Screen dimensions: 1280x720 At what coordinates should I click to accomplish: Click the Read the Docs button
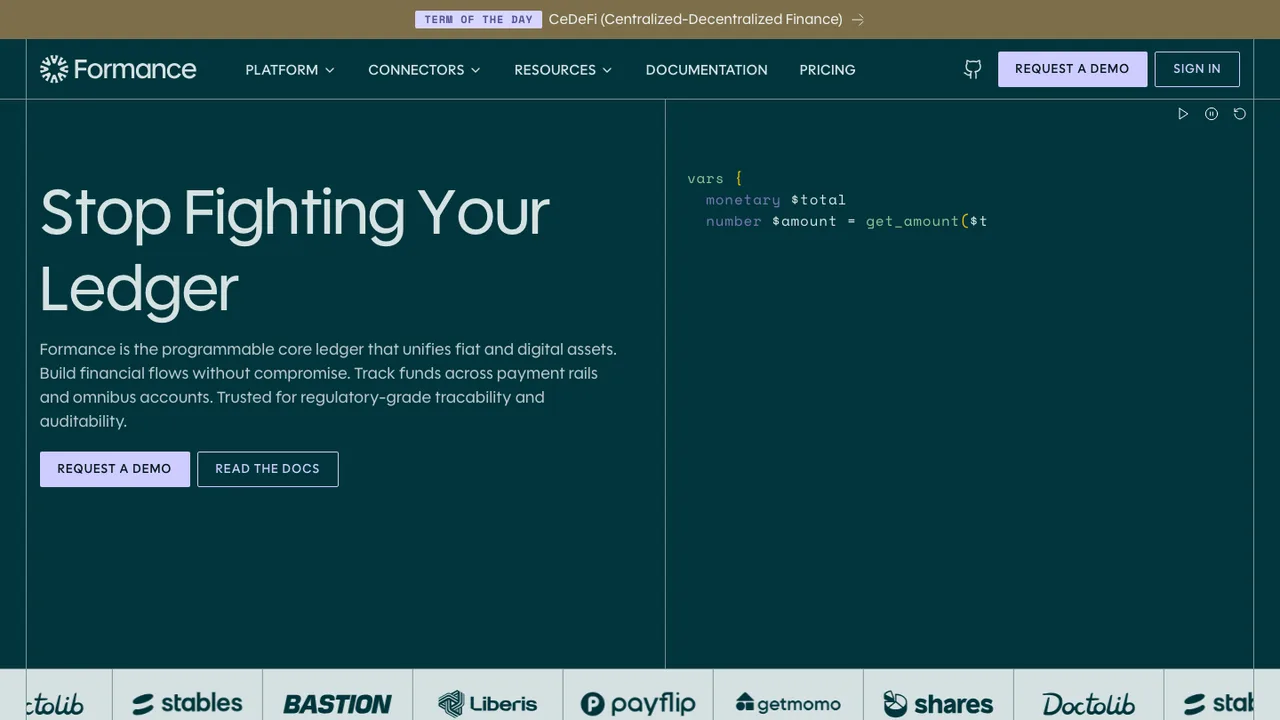268,469
